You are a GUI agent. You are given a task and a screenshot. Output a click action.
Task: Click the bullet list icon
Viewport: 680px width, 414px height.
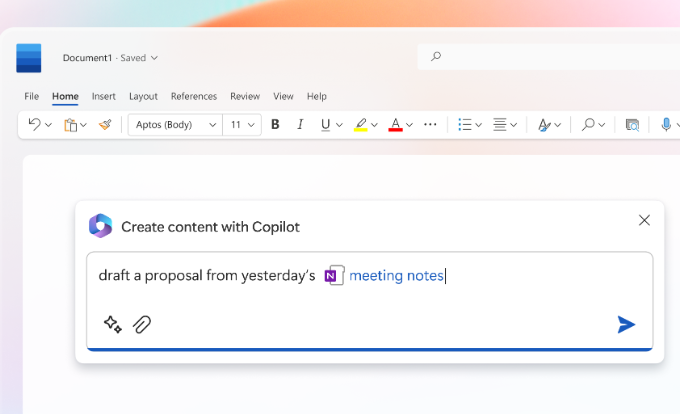click(464, 125)
